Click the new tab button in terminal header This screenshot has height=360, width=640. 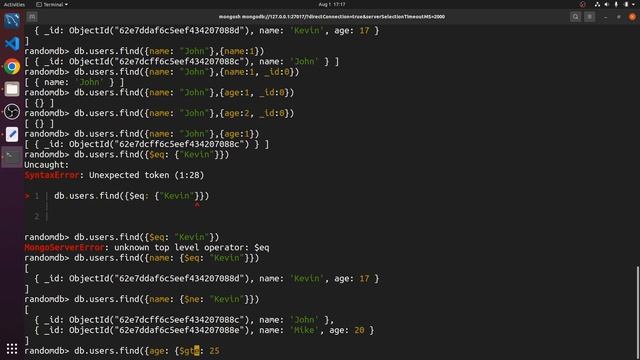32,17
